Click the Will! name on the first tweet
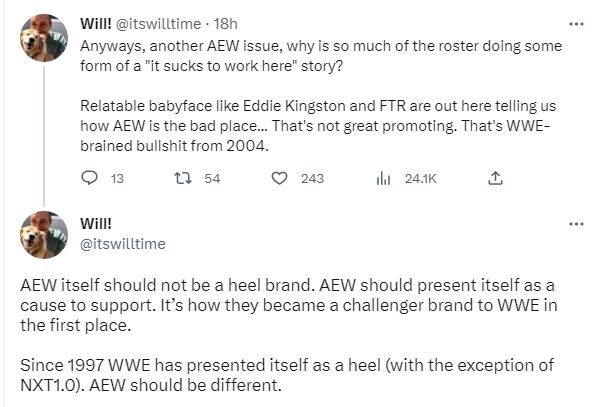599x407 pixels. tap(96, 24)
